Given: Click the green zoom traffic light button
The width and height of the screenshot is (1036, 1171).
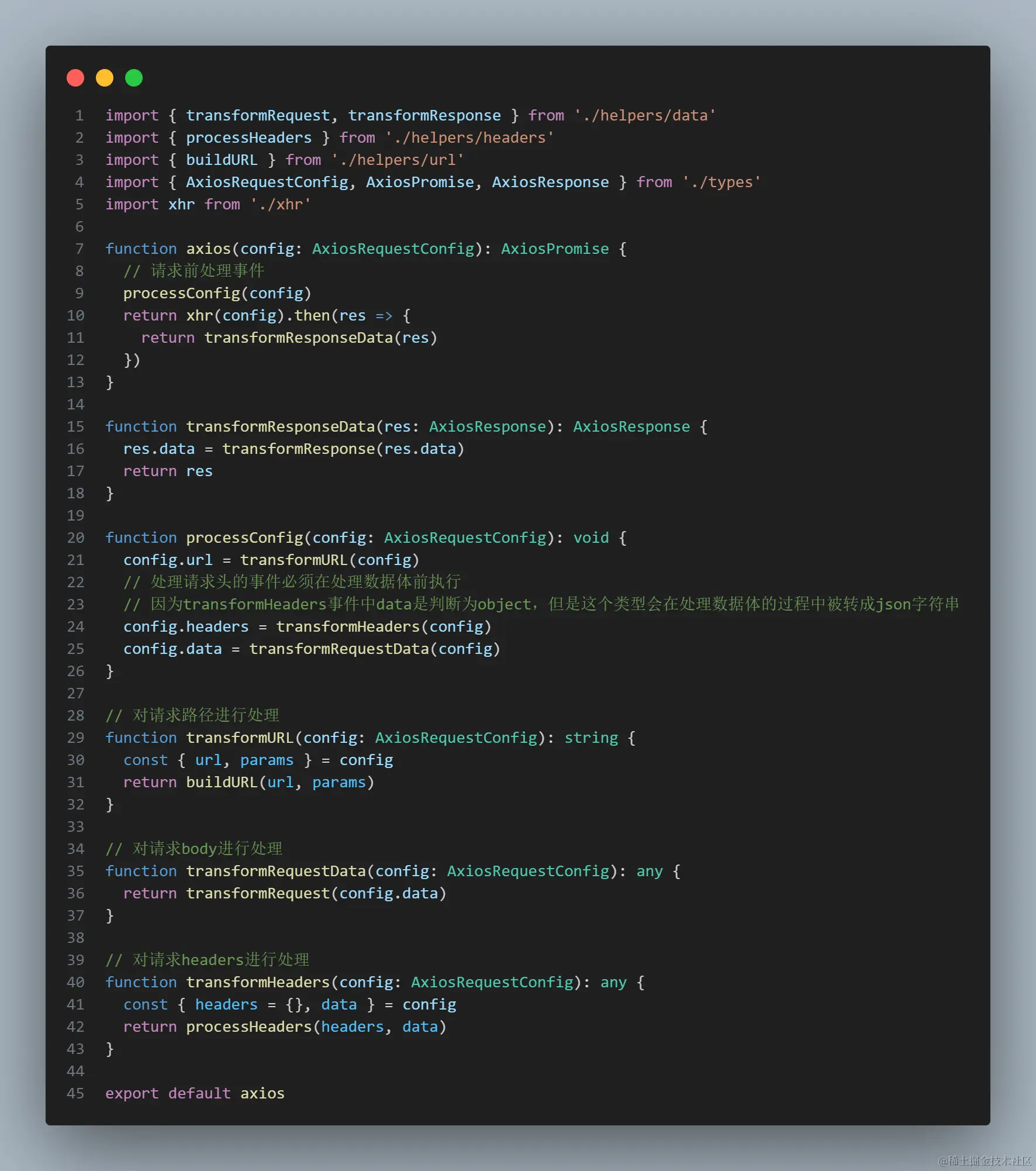Looking at the screenshot, I should [x=133, y=77].
